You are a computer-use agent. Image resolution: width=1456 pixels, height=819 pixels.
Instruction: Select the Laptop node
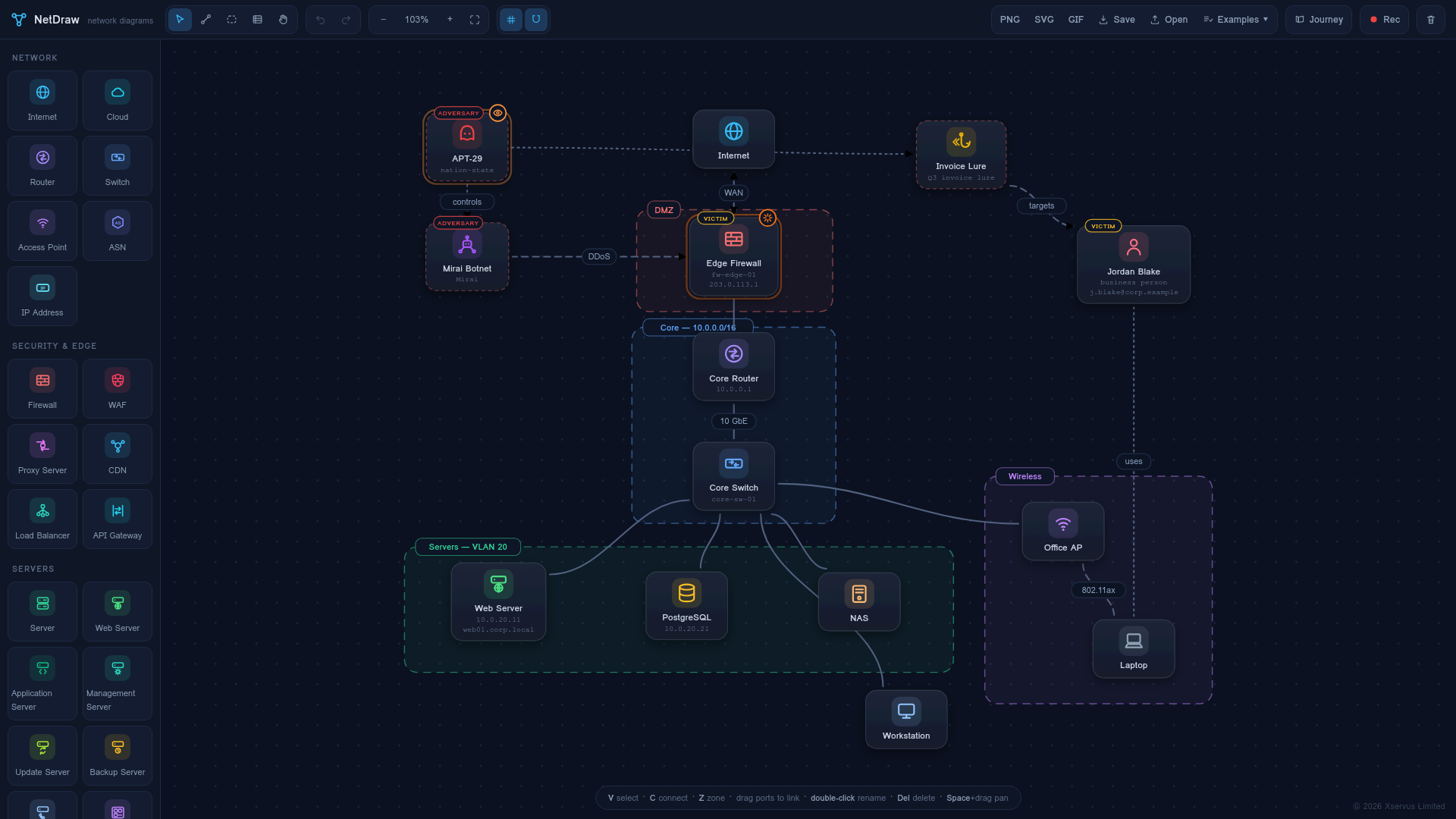point(1134,649)
